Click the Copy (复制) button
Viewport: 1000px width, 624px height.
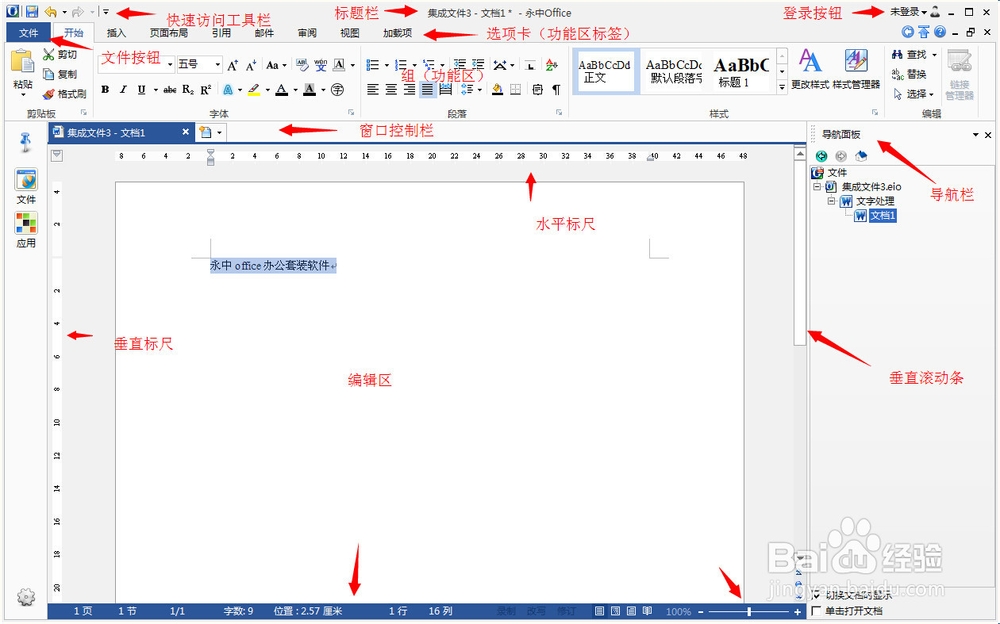60,74
